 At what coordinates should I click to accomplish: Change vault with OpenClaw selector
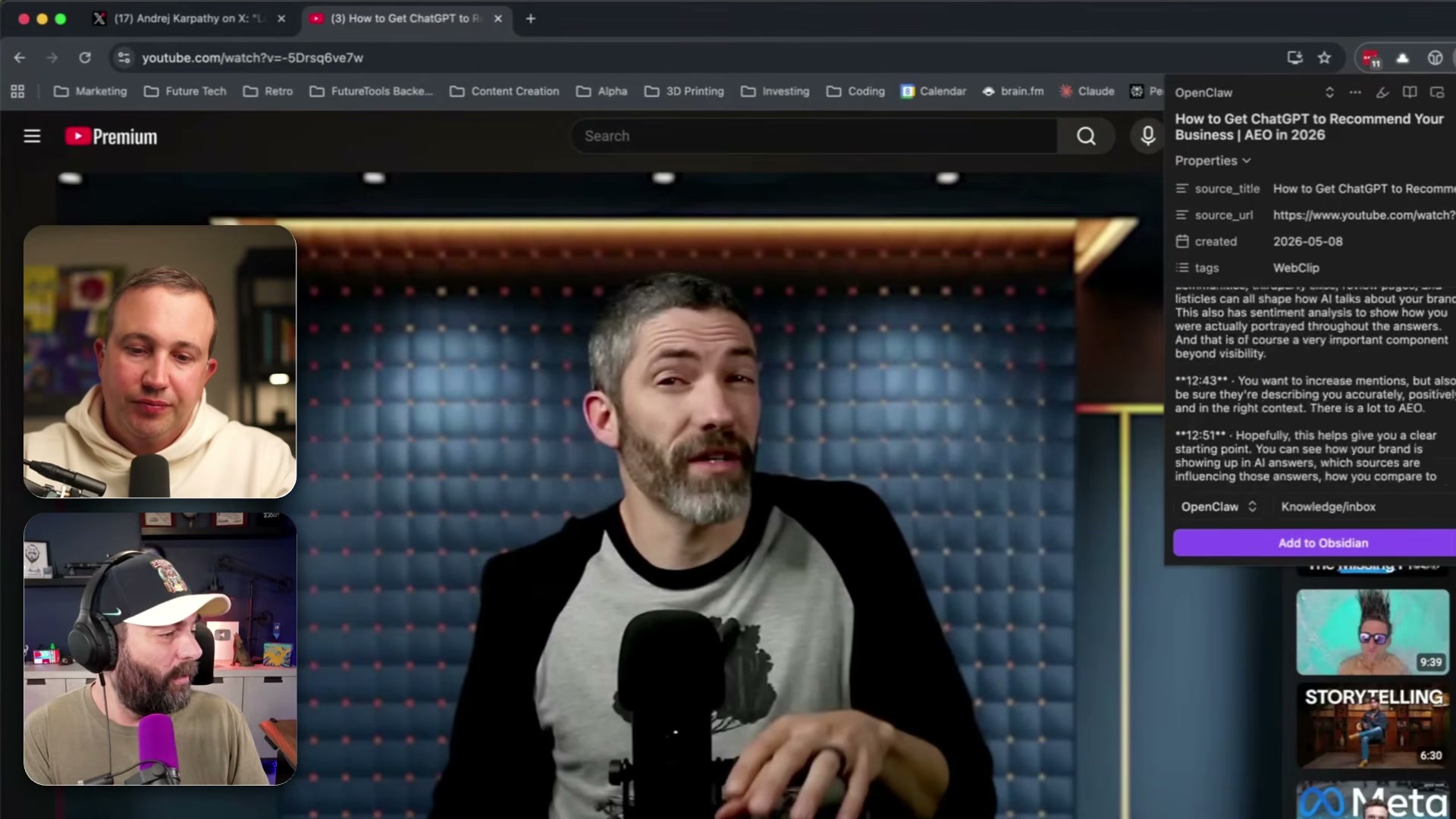tap(1219, 507)
